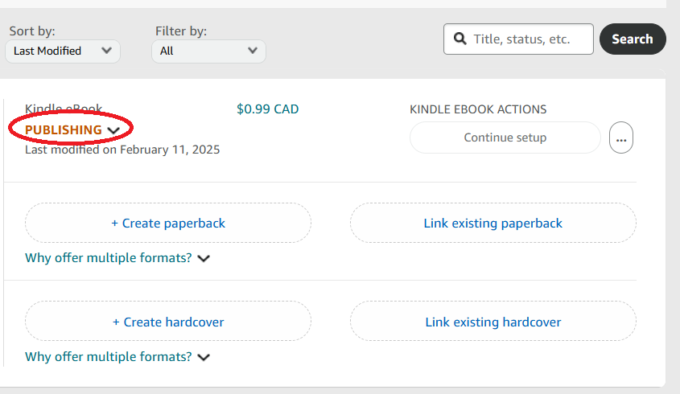Expand second Why offer multiple formats? under hardcover
The width and height of the screenshot is (680, 394).
pos(108,357)
